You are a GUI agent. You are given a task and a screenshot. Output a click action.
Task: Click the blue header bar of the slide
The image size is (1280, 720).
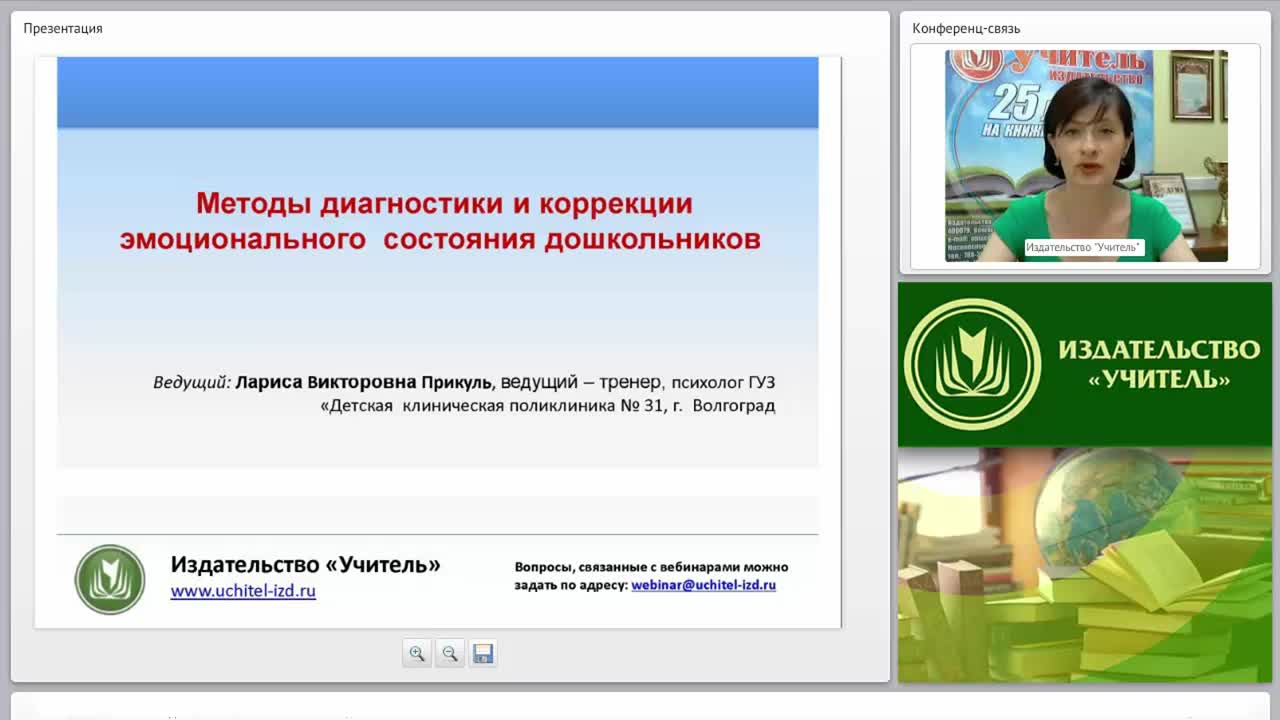pyautogui.click(x=438, y=92)
